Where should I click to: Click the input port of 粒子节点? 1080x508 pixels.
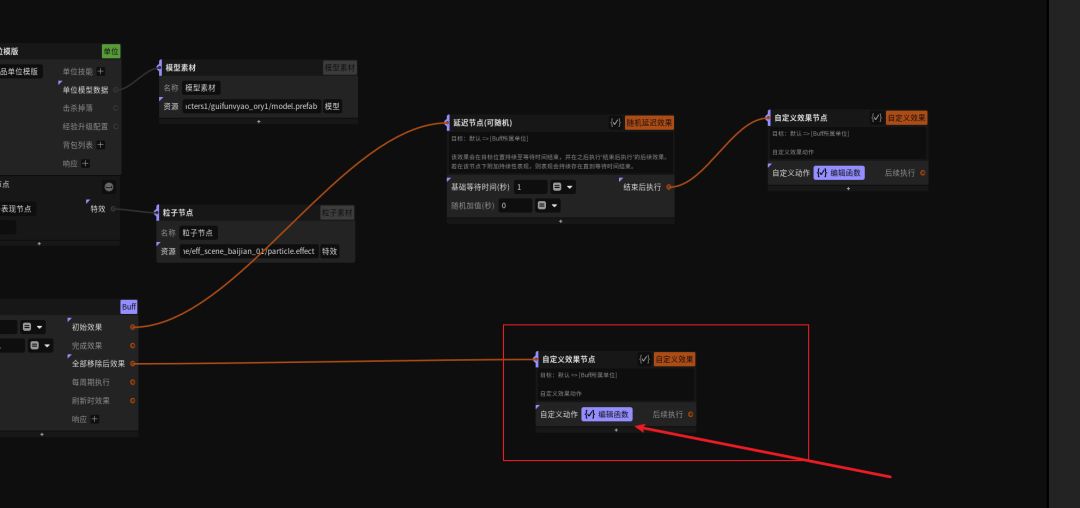pyautogui.click(x=158, y=213)
